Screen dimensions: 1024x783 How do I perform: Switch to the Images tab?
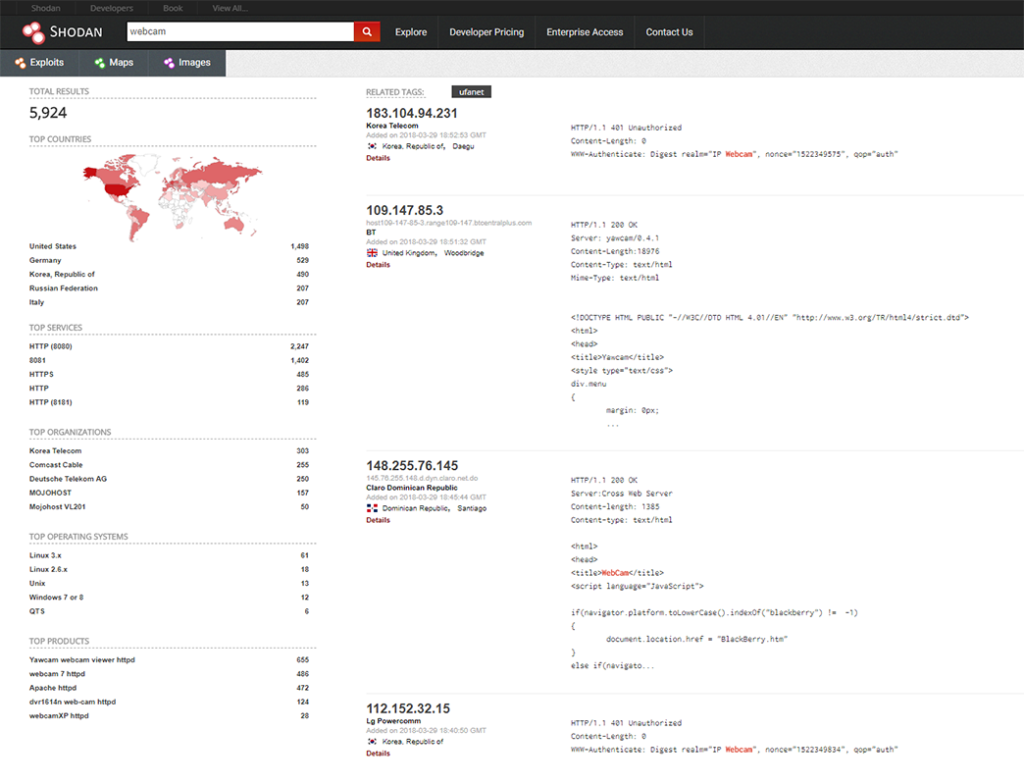coord(187,63)
